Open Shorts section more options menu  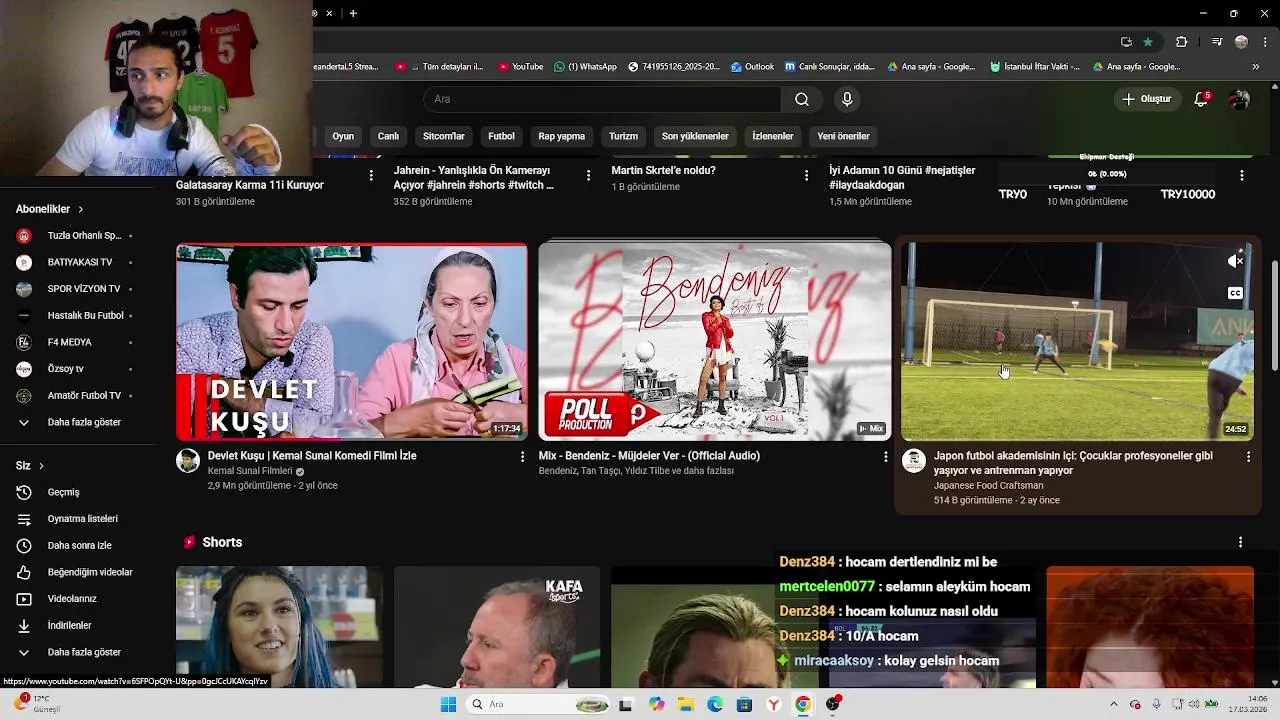pyautogui.click(x=1240, y=542)
